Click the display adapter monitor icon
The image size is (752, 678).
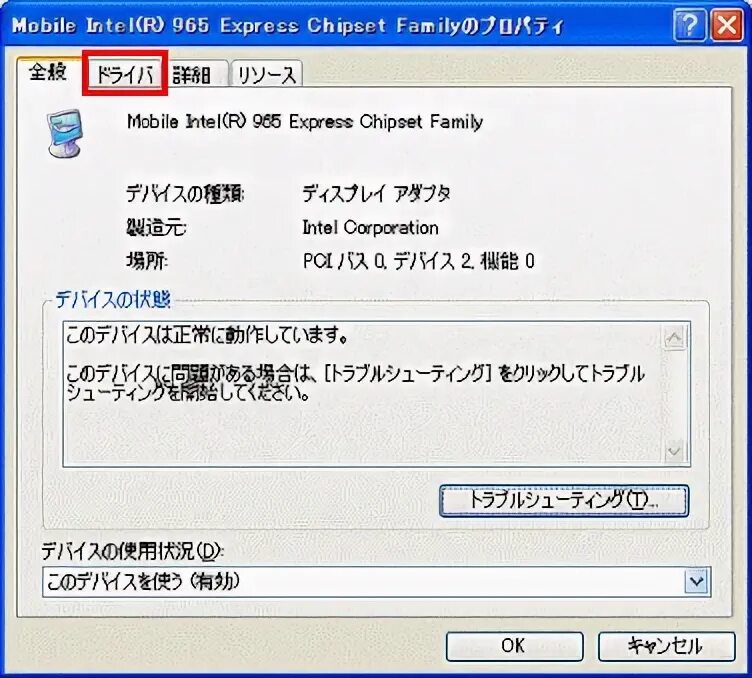(x=65, y=133)
